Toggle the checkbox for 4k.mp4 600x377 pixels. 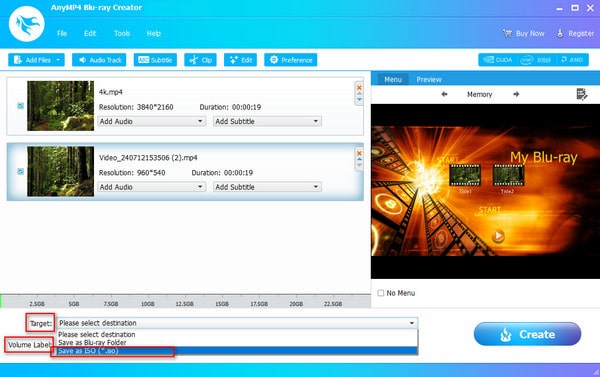(20, 106)
